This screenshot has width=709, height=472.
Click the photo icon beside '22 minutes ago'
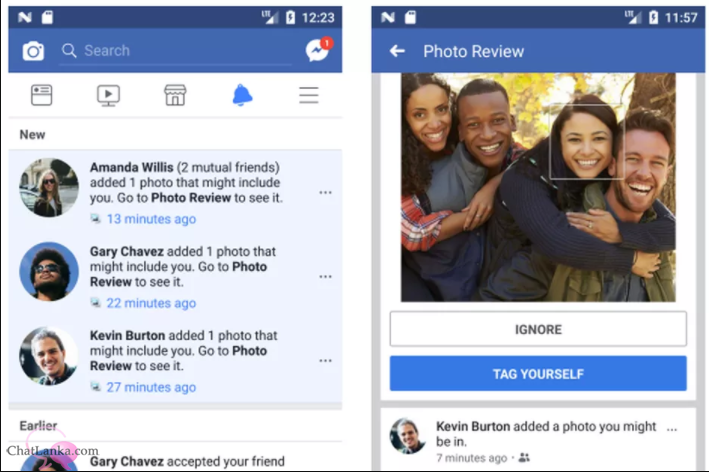click(x=95, y=303)
